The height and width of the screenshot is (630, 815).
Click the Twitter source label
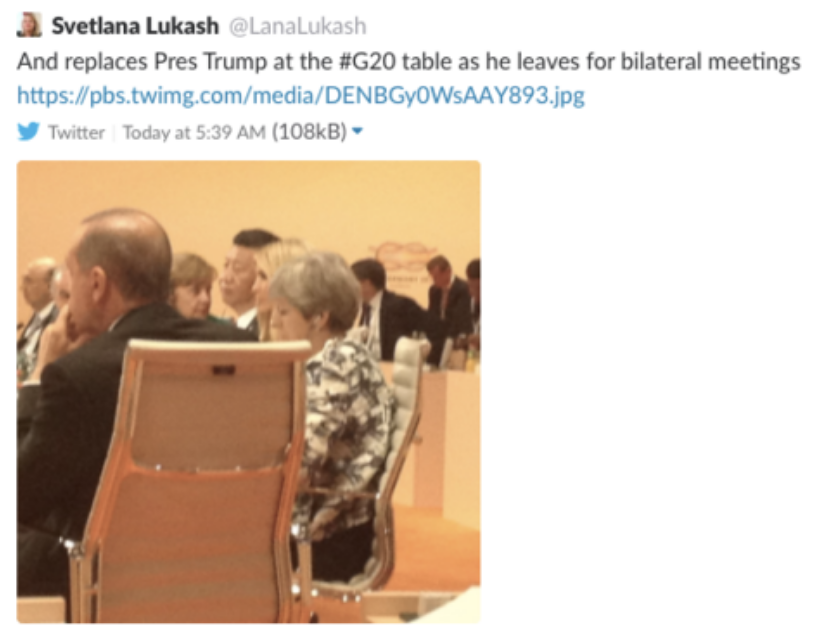coord(76,133)
